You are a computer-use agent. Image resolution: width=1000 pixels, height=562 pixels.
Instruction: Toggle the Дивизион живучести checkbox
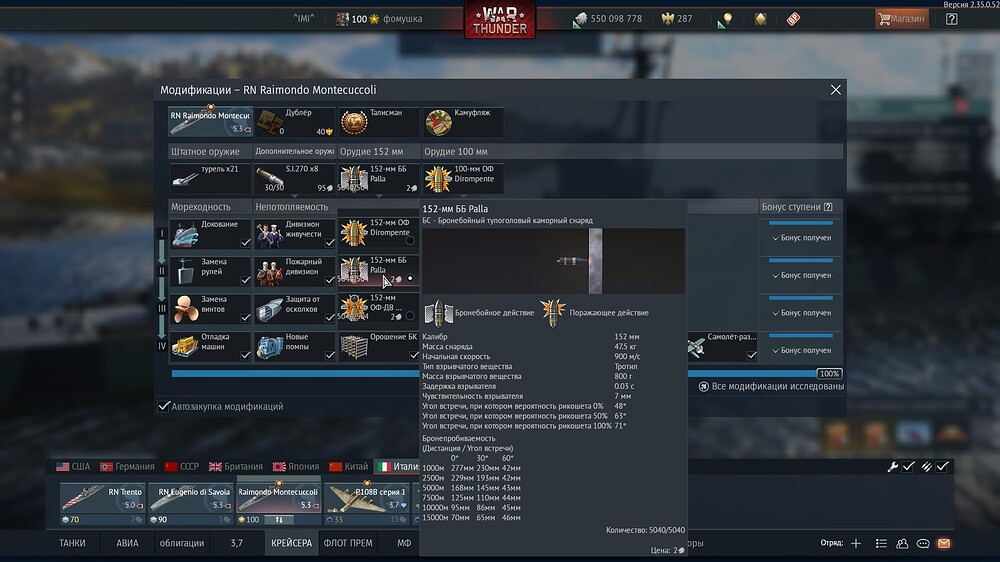(330, 242)
